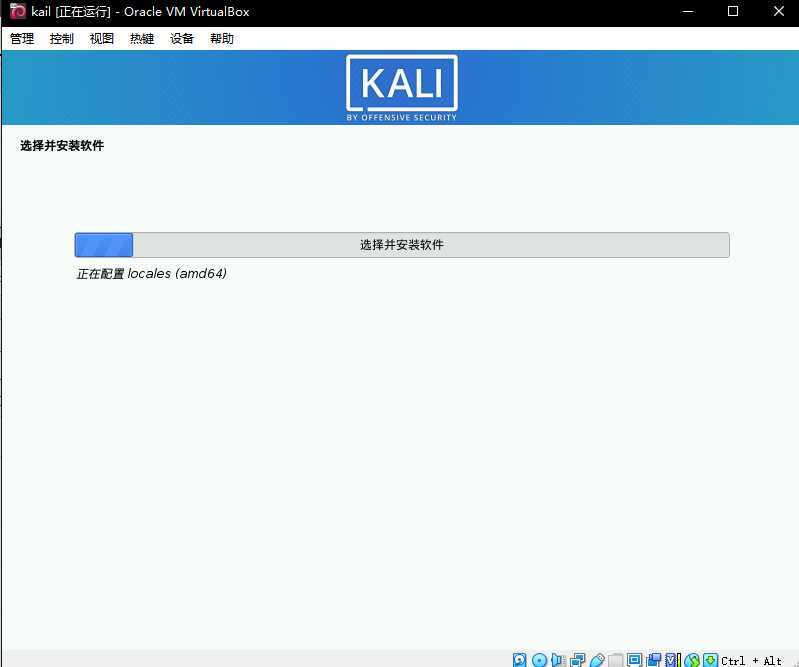Click the bold heading 选择并安装软件
The image size is (799, 667).
point(62,146)
